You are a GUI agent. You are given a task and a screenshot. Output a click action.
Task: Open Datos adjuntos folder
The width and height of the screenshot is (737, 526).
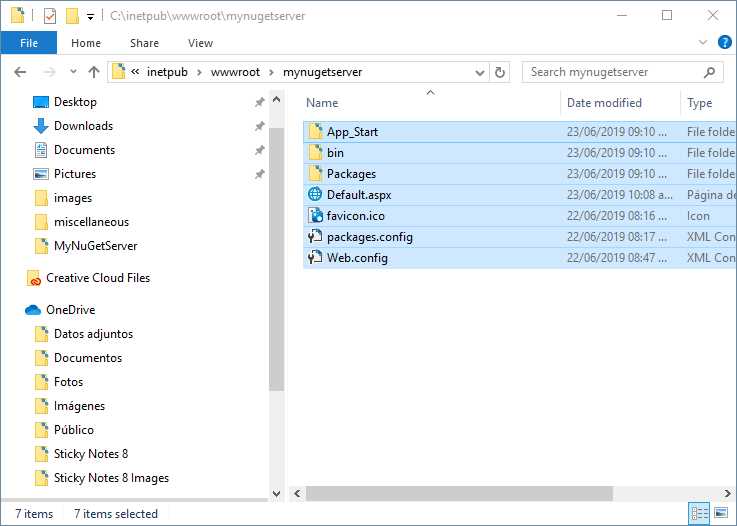click(x=93, y=334)
